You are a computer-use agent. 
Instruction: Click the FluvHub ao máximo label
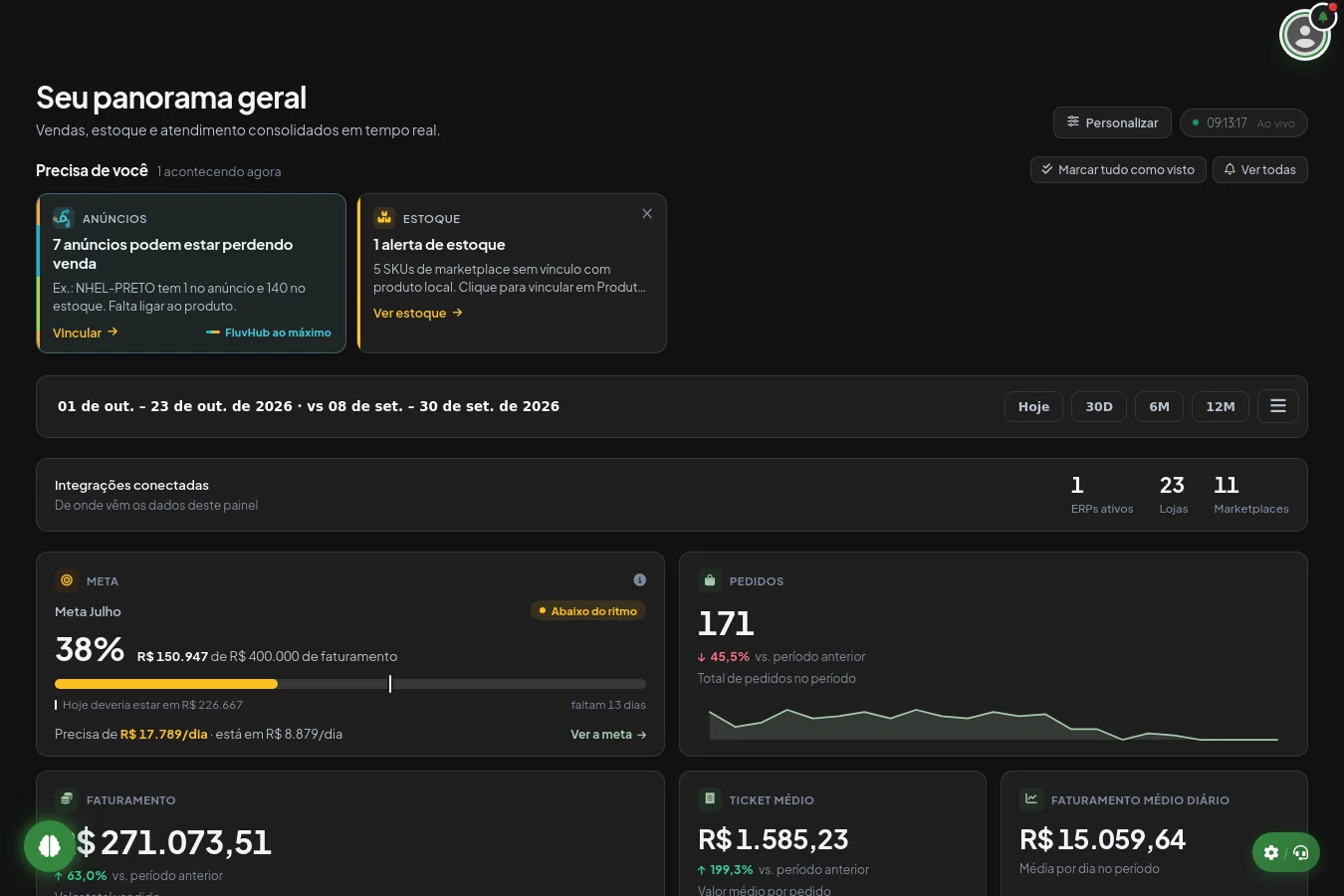coord(269,333)
